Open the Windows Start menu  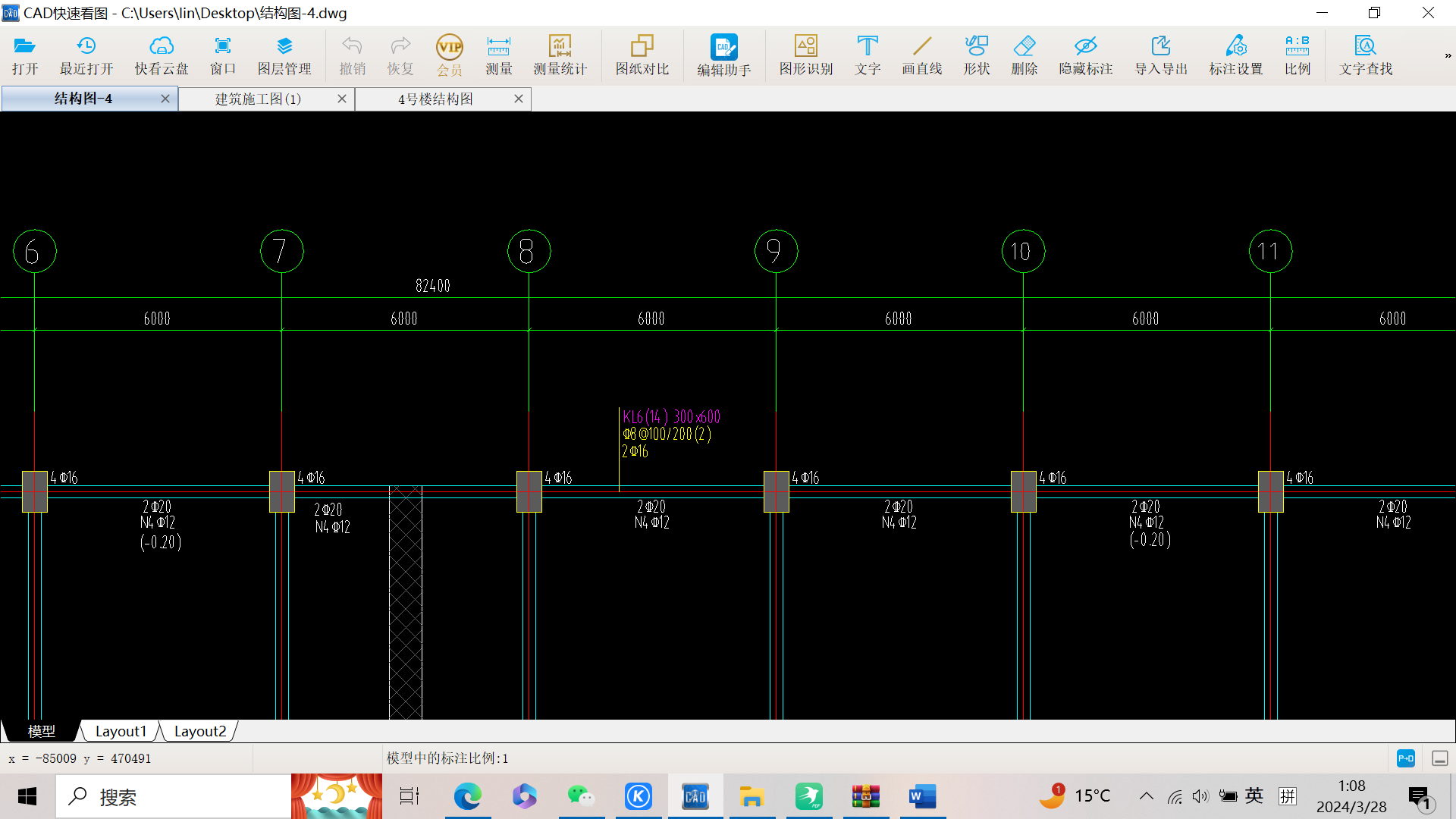tap(27, 796)
